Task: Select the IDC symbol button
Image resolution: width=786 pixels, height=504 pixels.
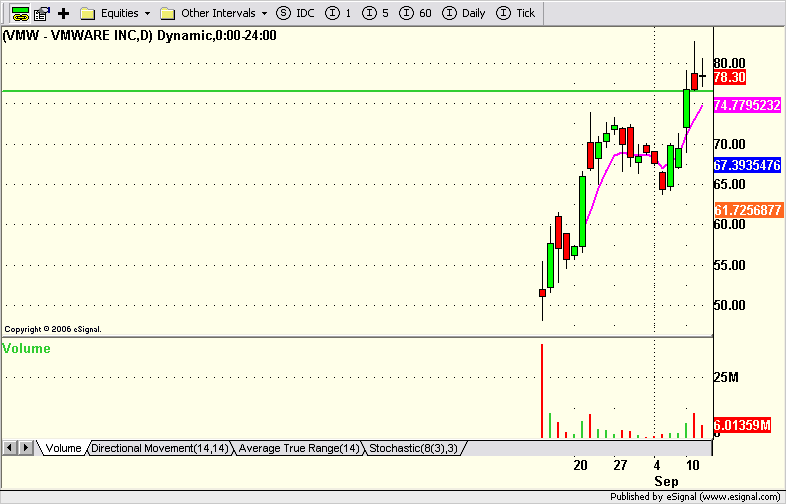Action: point(296,14)
